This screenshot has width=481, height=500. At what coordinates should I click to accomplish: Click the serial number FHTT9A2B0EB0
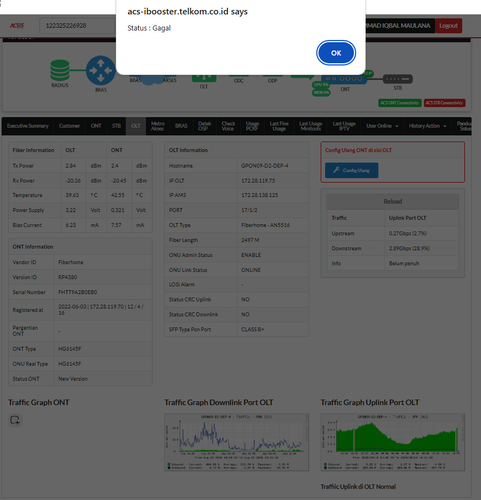coord(78,292)
